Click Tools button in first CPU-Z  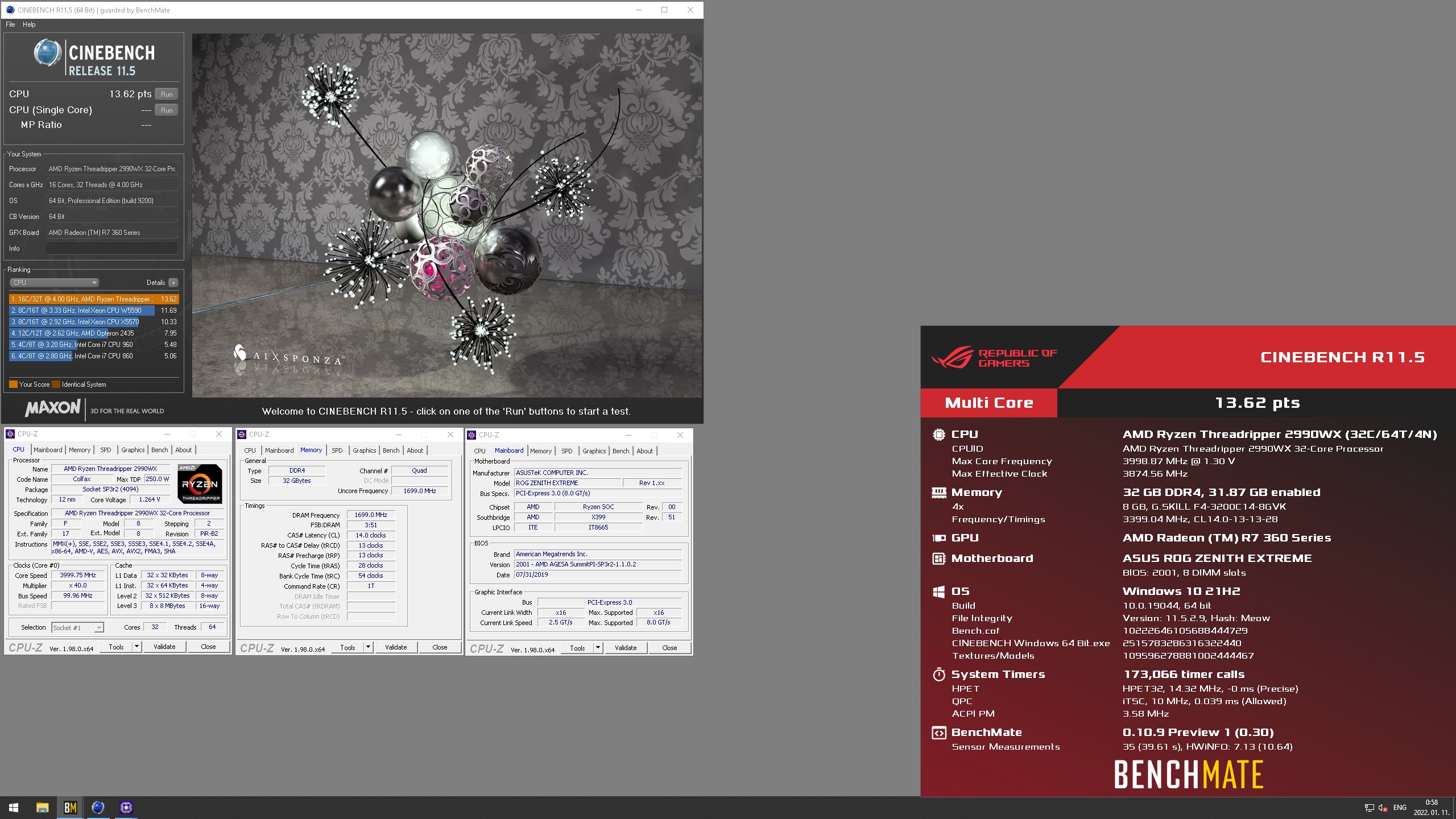coord(116,647)
